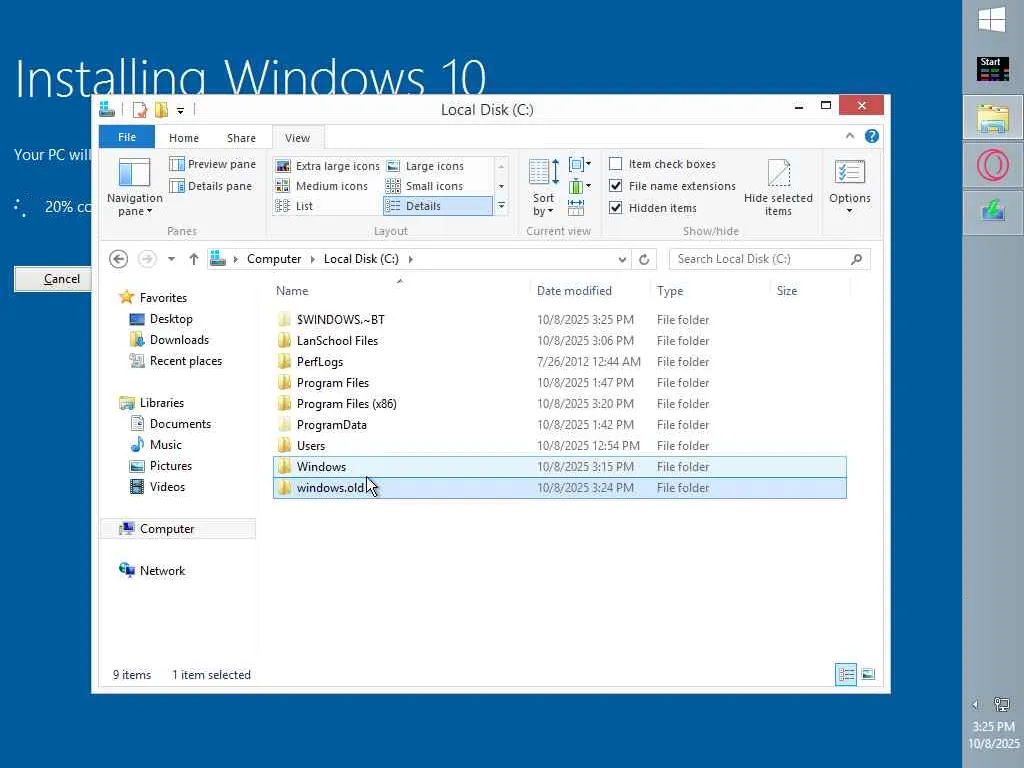Sort by the Type column header
Viewport: 1024px width, 768px height.
click(710, 291)
